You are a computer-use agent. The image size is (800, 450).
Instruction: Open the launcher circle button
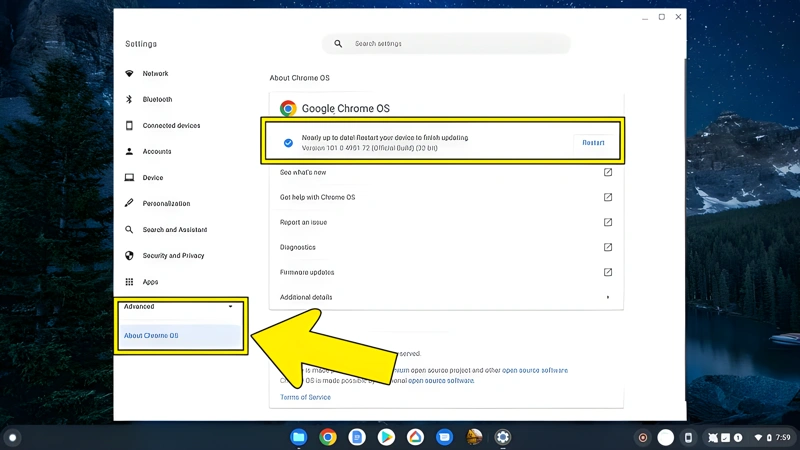(13, 438)
